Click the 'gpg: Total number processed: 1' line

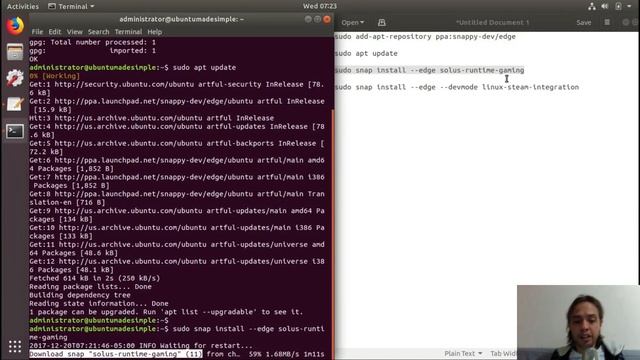[92, 42]
